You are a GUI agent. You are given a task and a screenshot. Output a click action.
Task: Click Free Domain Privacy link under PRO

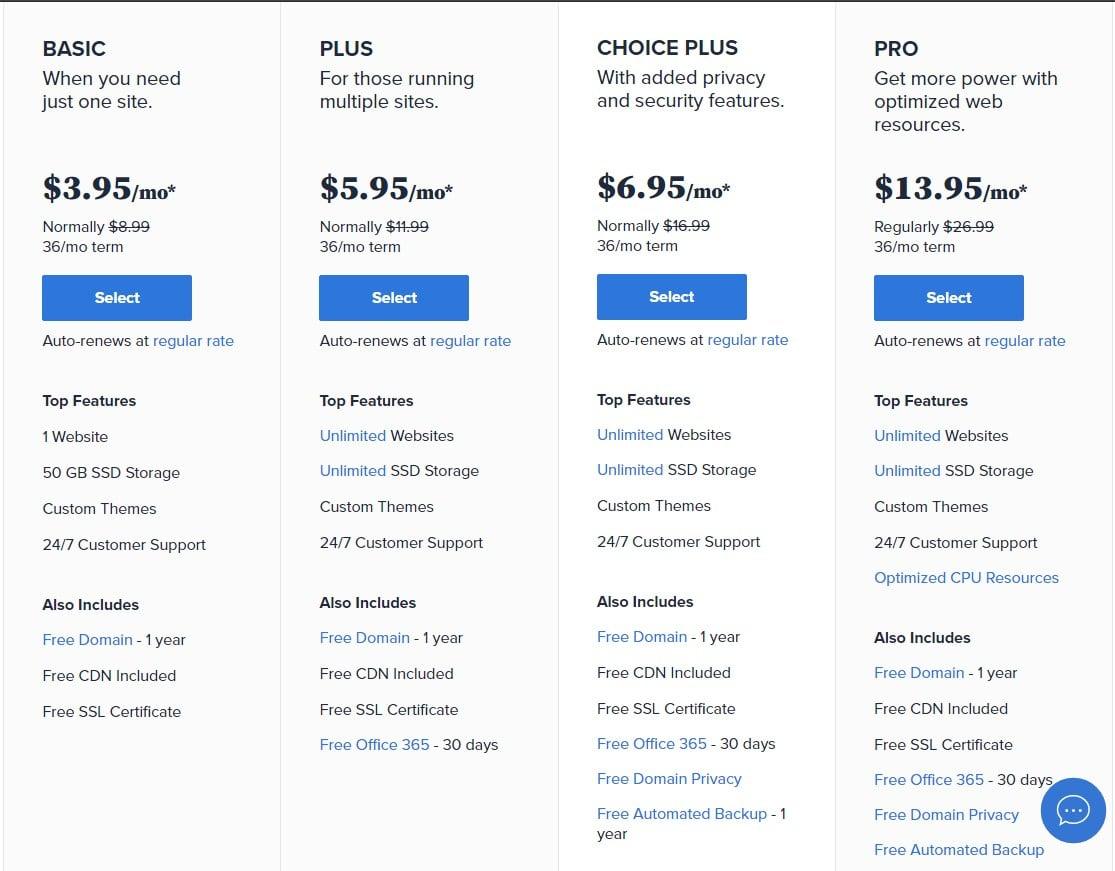point(946,814)
